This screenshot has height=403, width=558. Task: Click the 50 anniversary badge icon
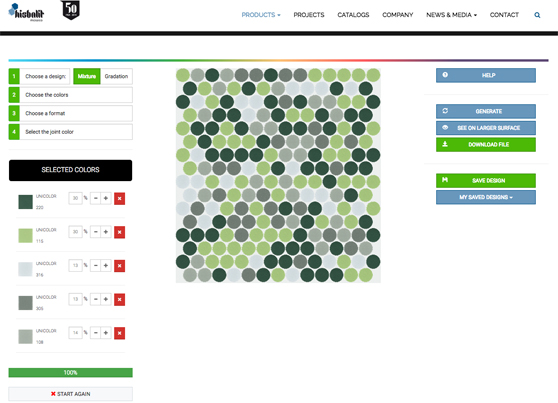pyautogui.click(x=70, y=10)
